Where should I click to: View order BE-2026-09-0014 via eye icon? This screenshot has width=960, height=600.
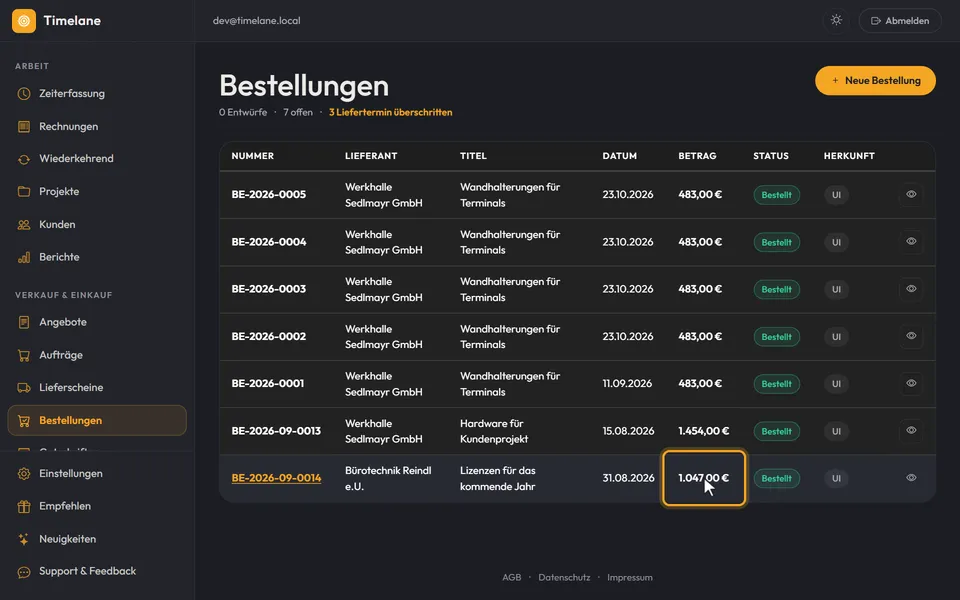[x=911, y=478]
